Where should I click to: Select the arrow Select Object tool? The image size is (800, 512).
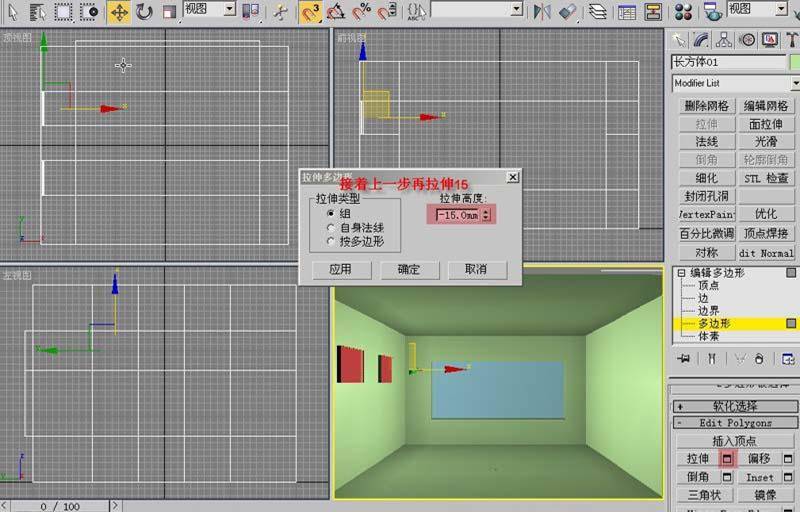(12, 11)
